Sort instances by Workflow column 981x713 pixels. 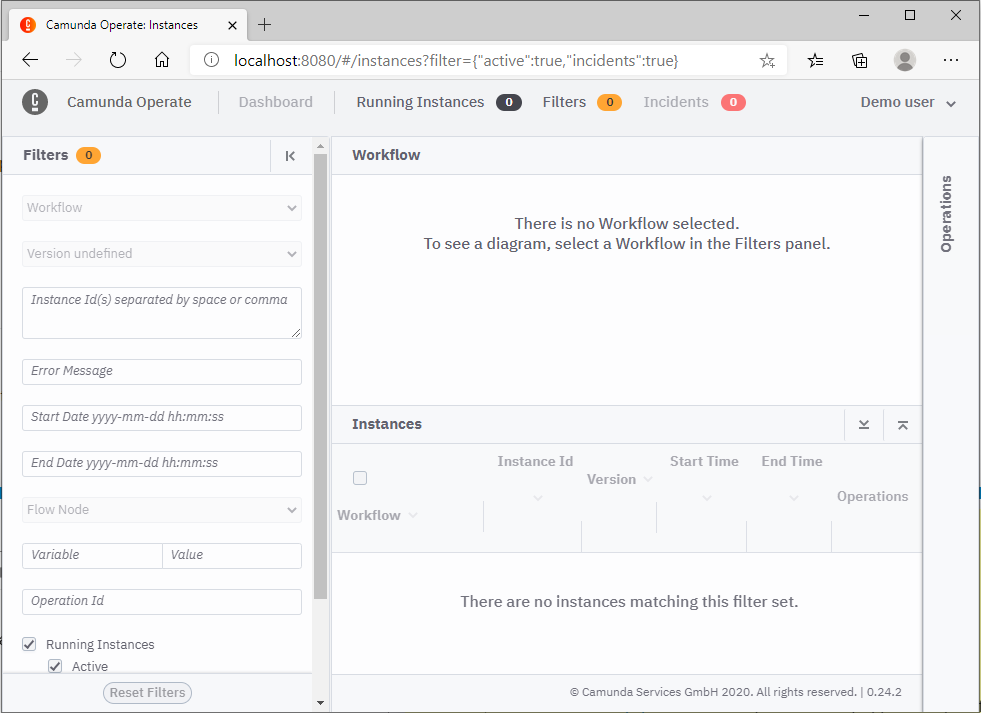[377, 515]
